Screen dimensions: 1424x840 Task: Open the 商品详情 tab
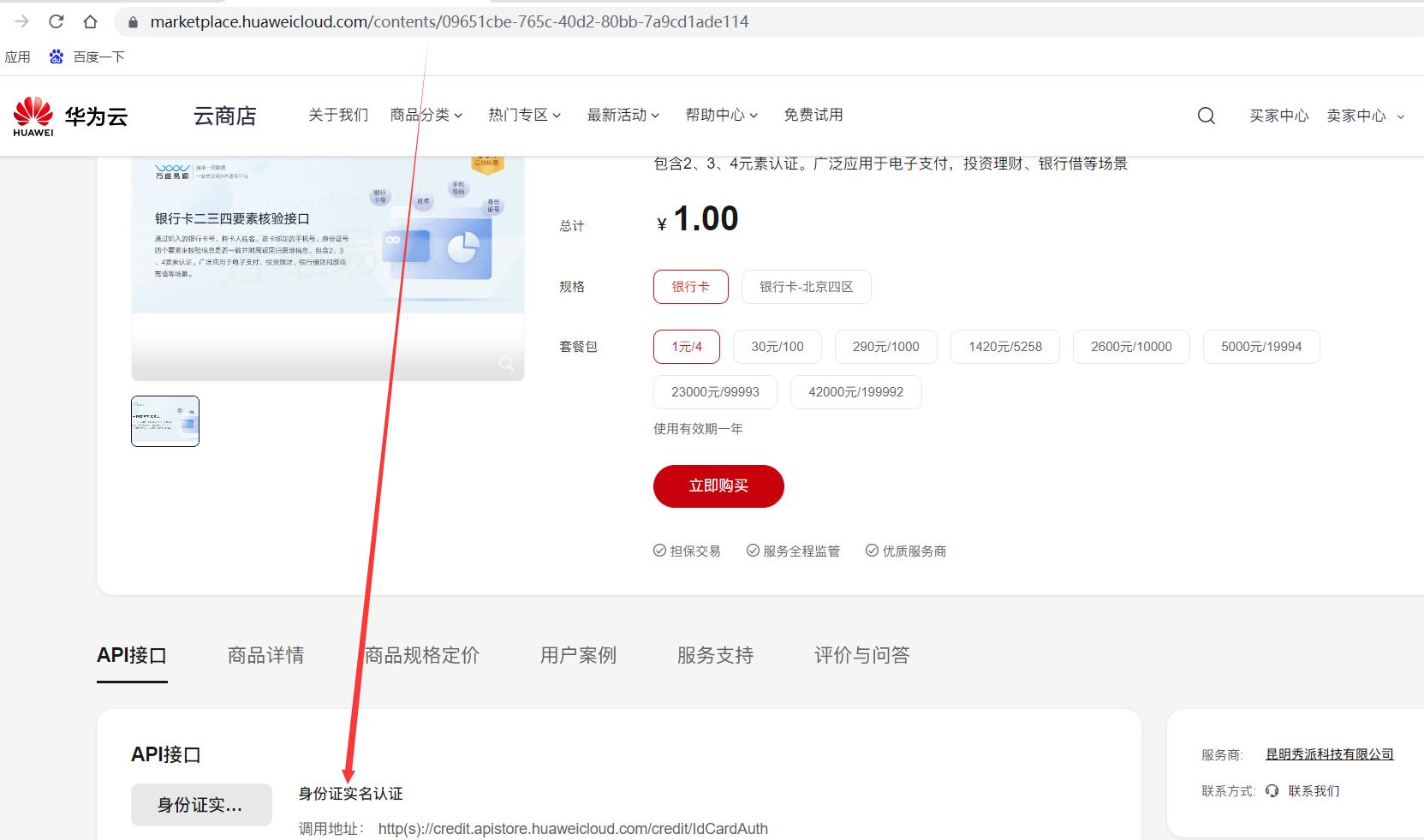[x=265, y=655]
